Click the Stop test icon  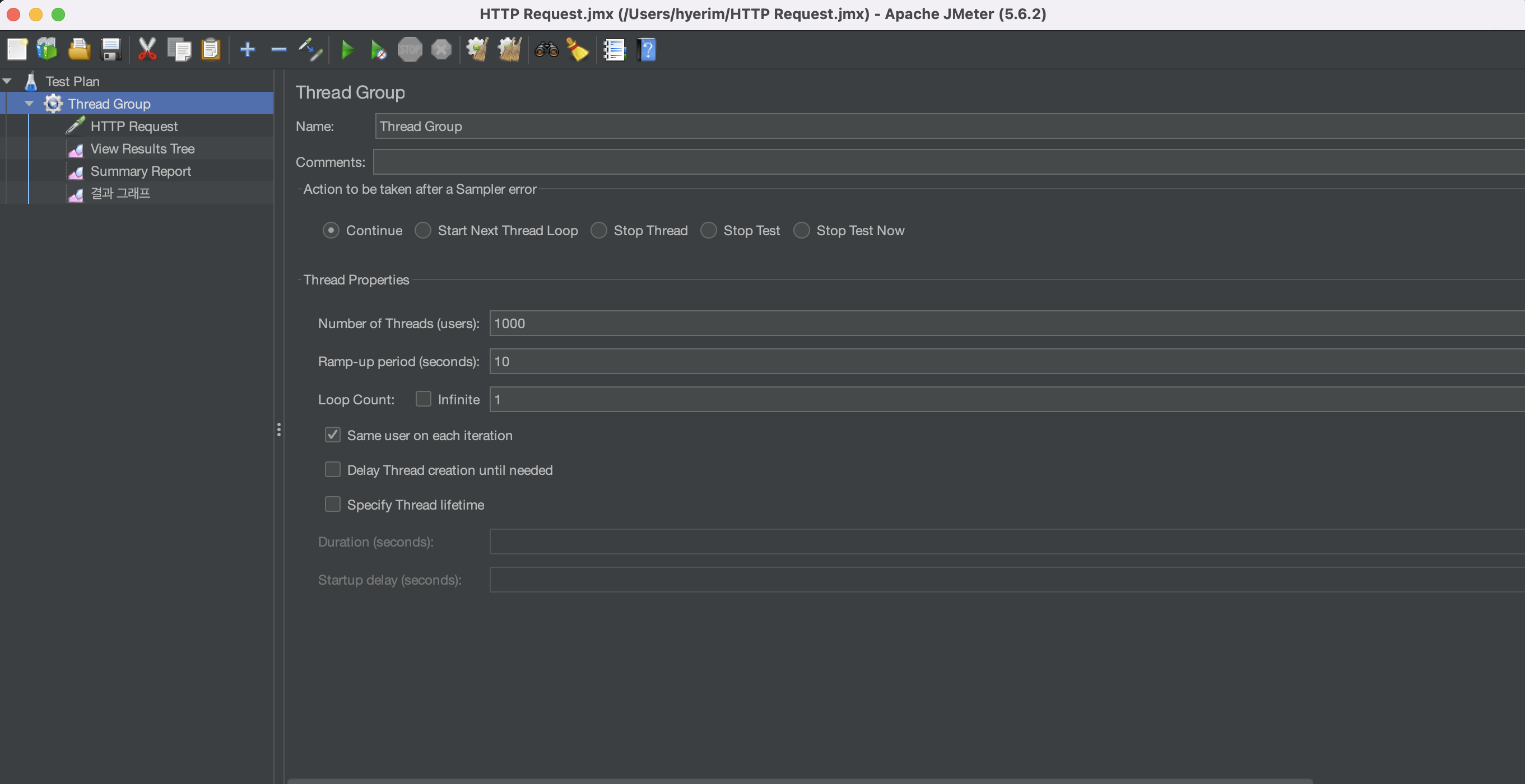click(x=410, y=50)
